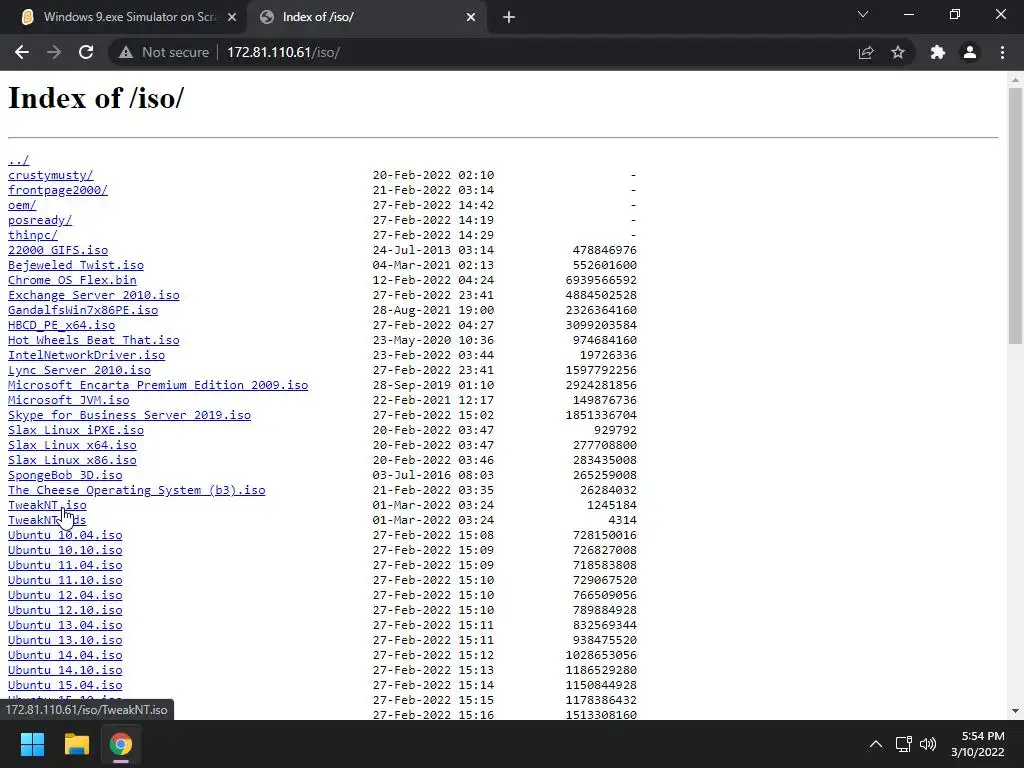Image resolution: width=1024 pixels, height=768 pixels.
Task: Open the network status tray icon
Action: [904, 744]
